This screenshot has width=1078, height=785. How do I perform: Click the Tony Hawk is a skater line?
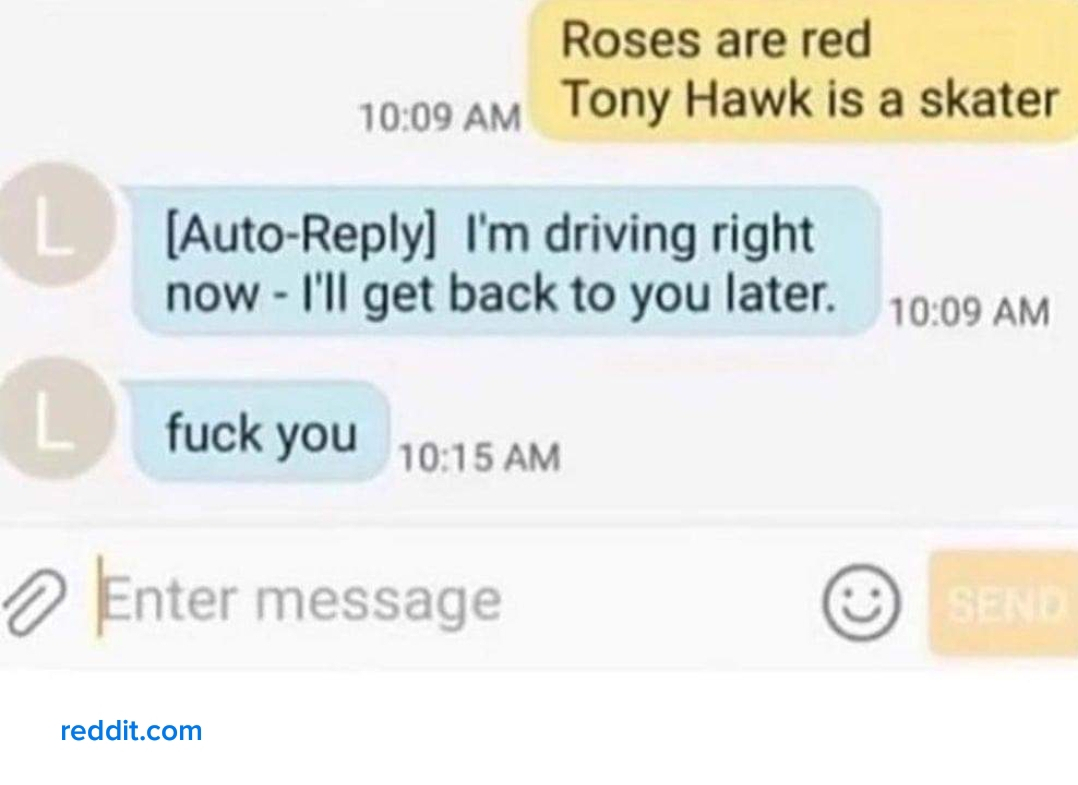[810, 100]
